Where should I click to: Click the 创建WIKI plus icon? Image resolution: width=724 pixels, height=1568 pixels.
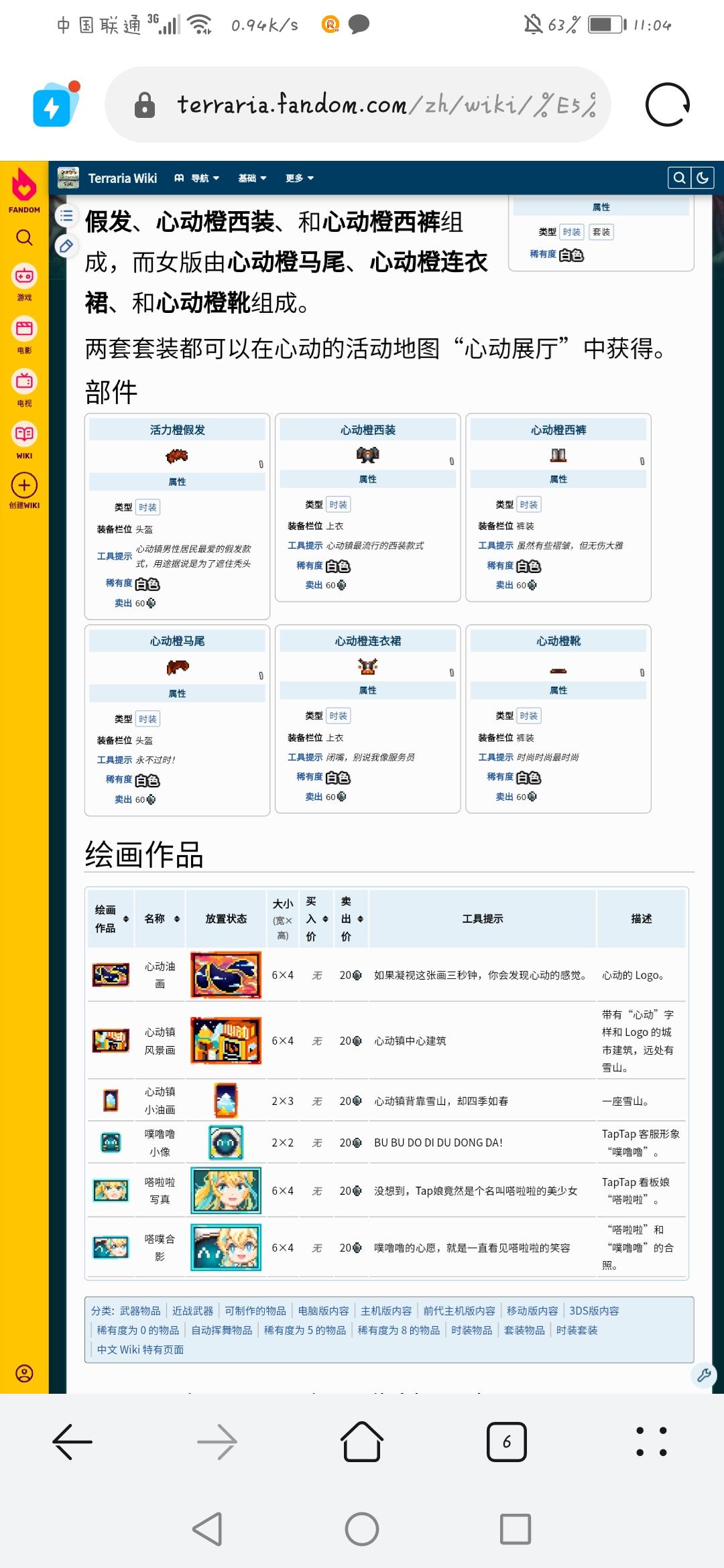24,485
